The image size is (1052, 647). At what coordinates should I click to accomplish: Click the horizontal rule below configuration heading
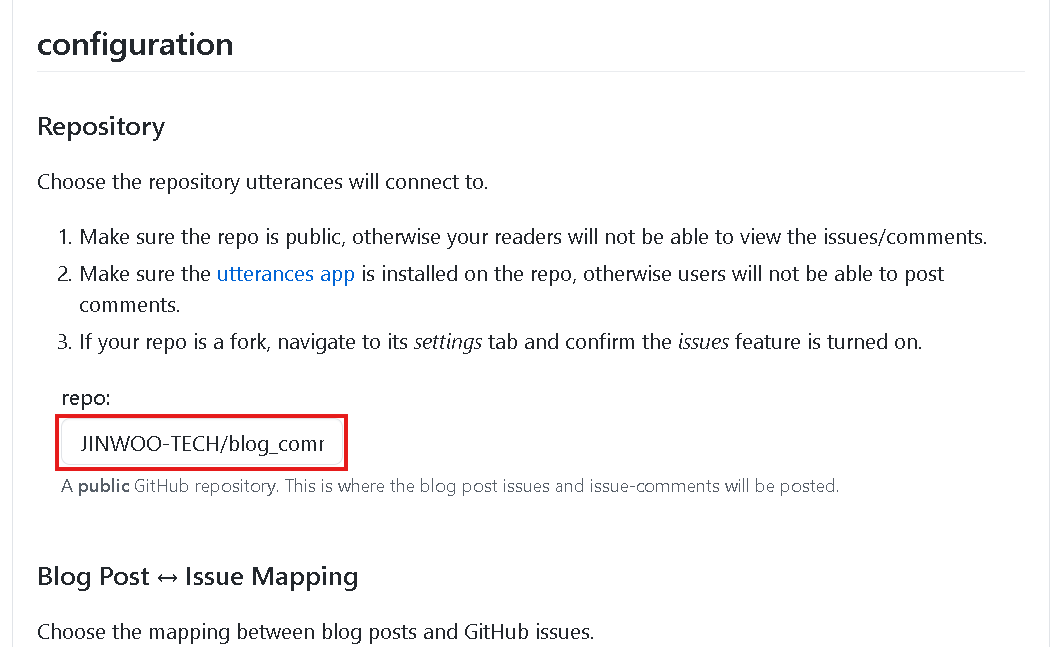point(531,71)
